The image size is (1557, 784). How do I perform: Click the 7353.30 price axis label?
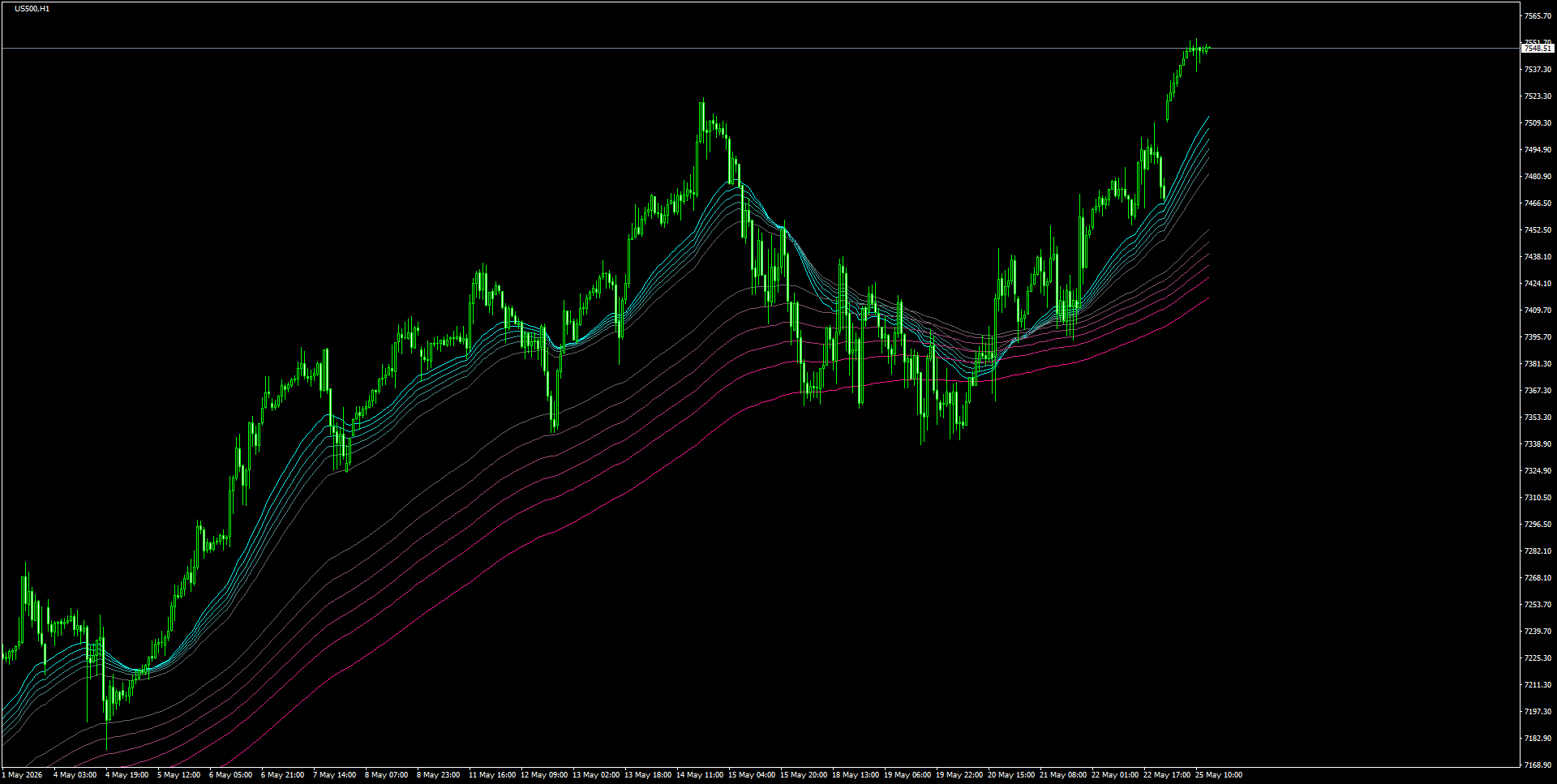1538,418
